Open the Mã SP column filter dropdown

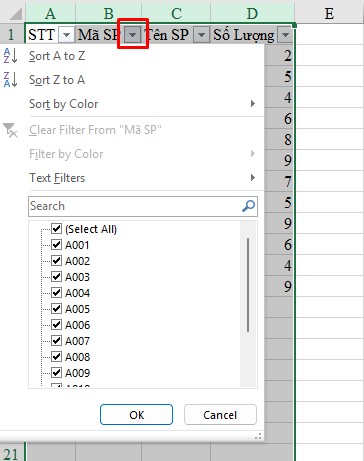pyautogui.click(x=133, y=35)
